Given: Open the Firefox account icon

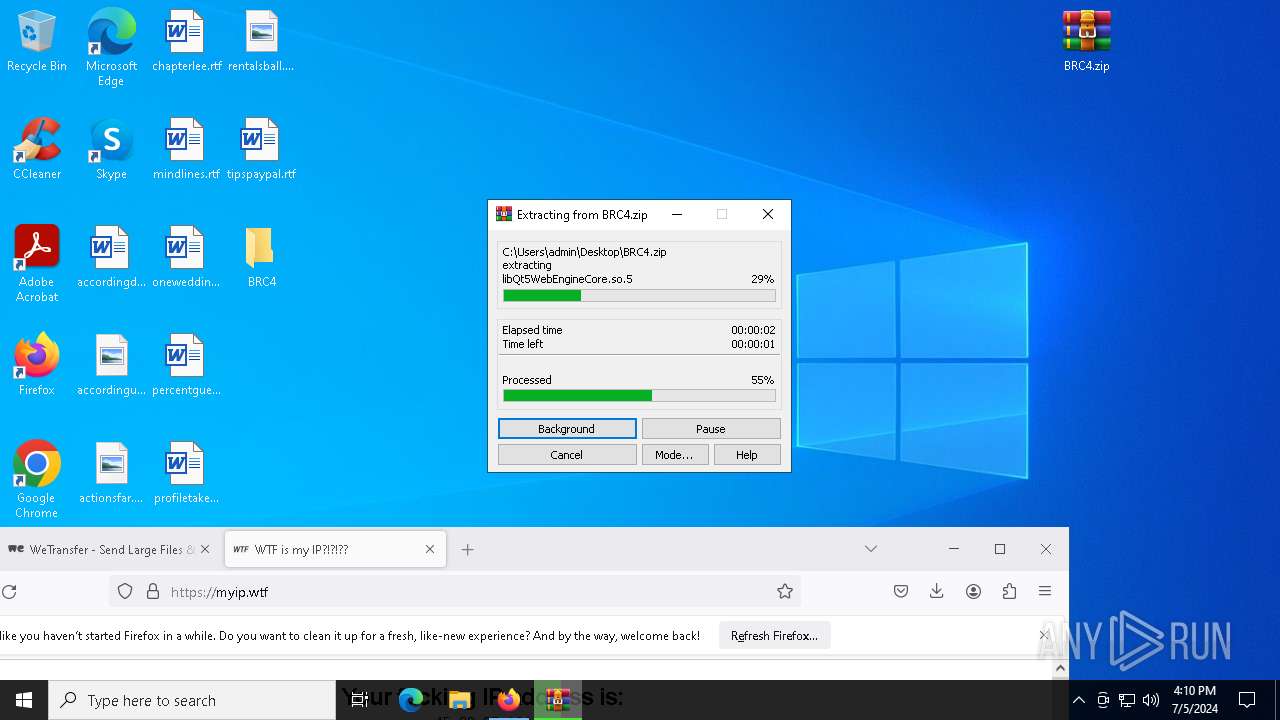Looking at the screenshot, I should coord(973,592).
